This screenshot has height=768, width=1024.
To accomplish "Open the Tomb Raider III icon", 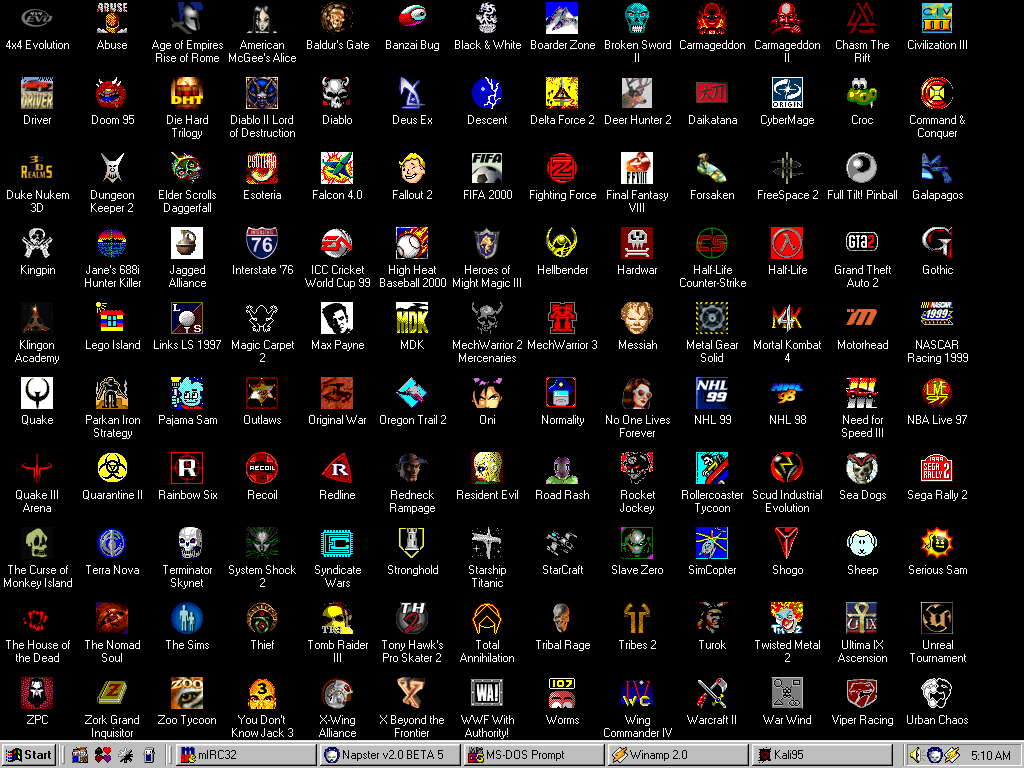I will click(337, 618).
